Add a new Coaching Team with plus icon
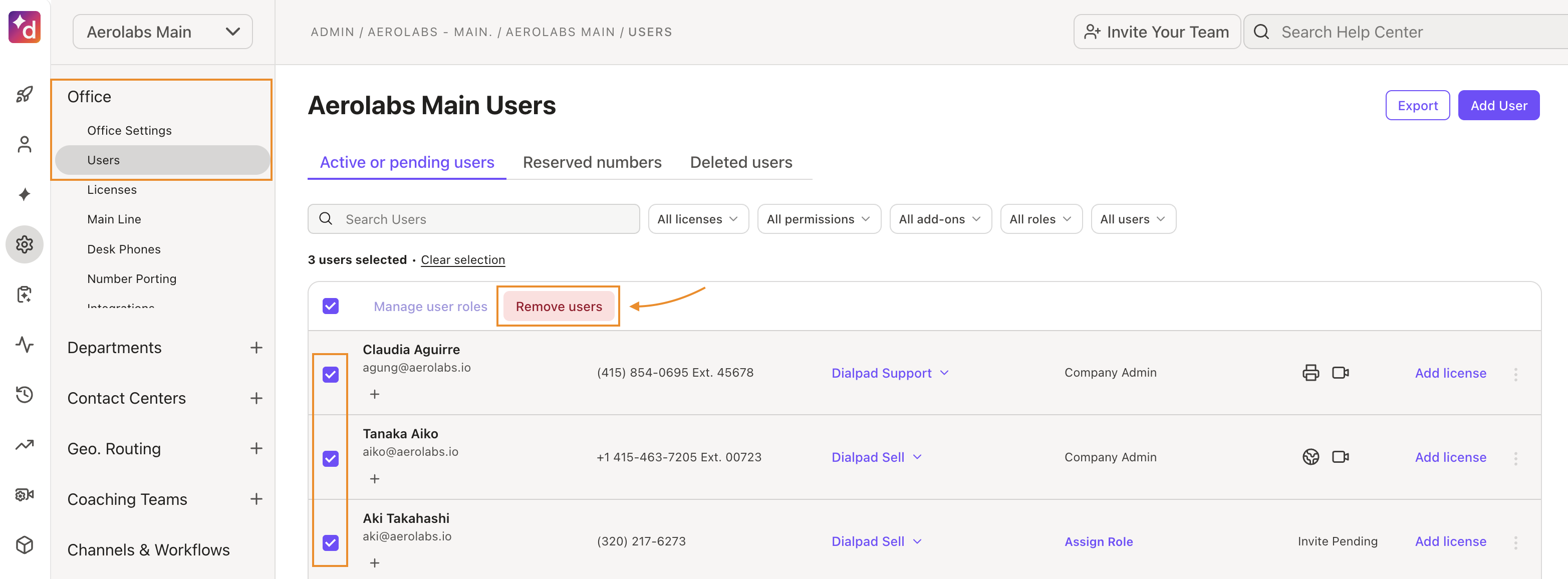 click(256, 499)
